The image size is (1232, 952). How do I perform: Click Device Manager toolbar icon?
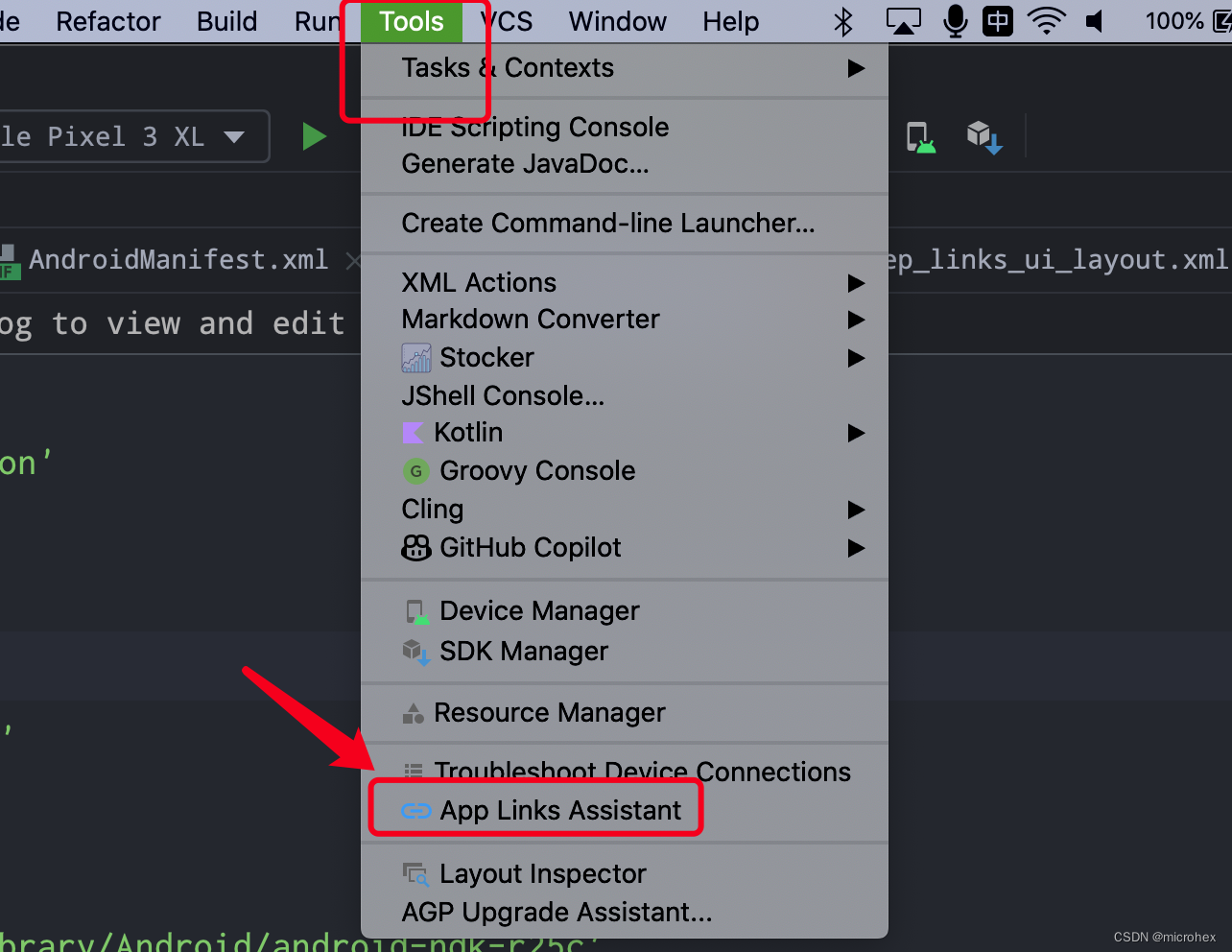920,137
